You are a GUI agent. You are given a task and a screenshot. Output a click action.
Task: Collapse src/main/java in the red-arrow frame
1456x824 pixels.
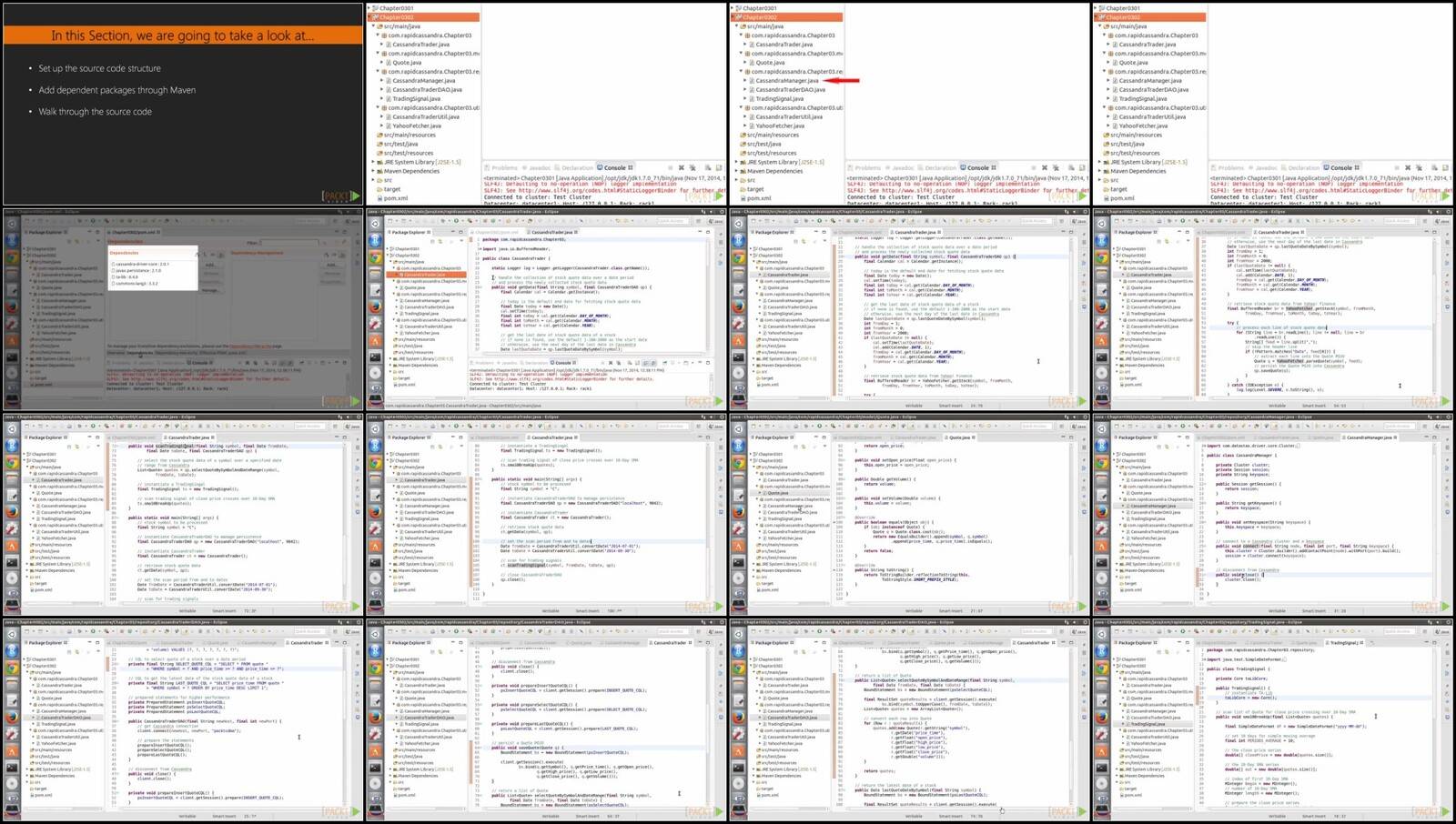coord(736,26)
